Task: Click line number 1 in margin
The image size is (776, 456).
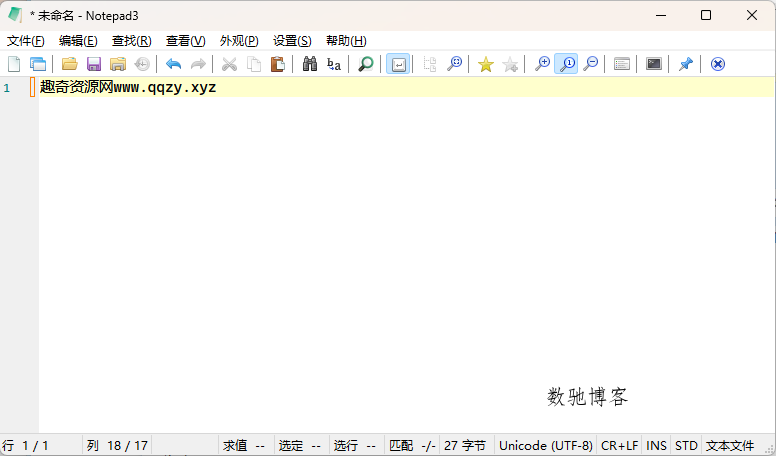Action: 7,88
